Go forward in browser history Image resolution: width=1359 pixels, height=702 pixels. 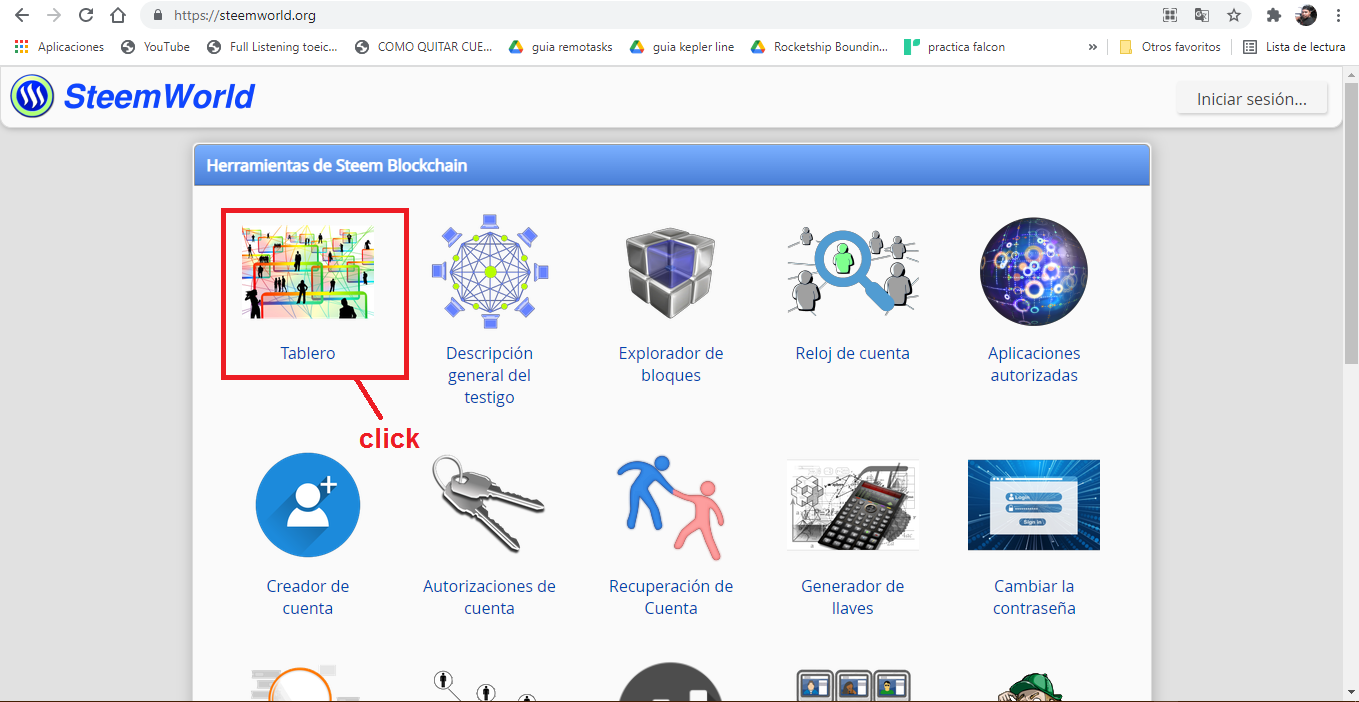(x=54, y=16)
